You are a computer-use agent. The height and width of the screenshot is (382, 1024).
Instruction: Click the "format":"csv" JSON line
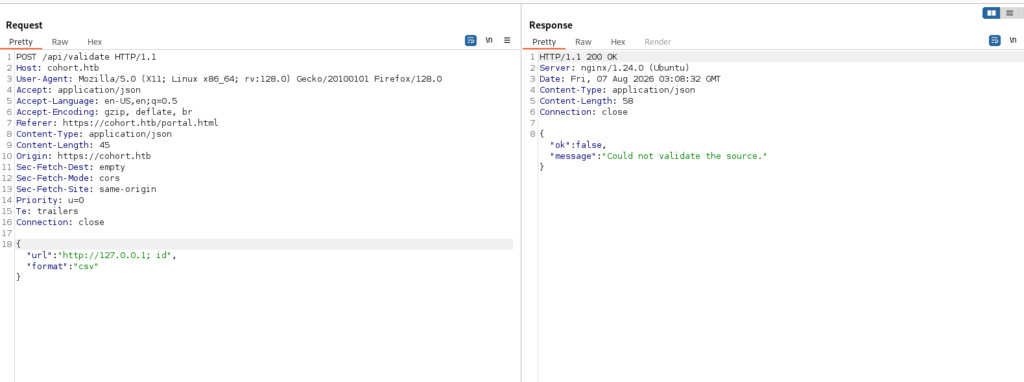pyautogui.click(x=63, y=266)
